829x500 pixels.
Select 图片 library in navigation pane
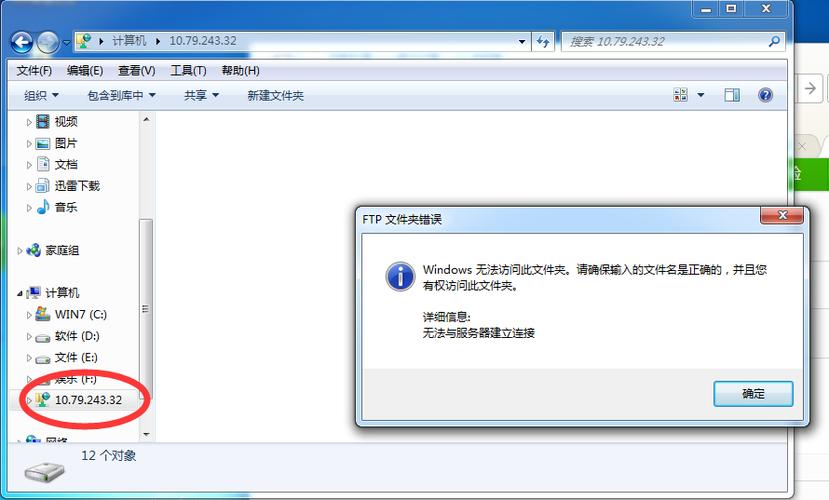(66, 143)
